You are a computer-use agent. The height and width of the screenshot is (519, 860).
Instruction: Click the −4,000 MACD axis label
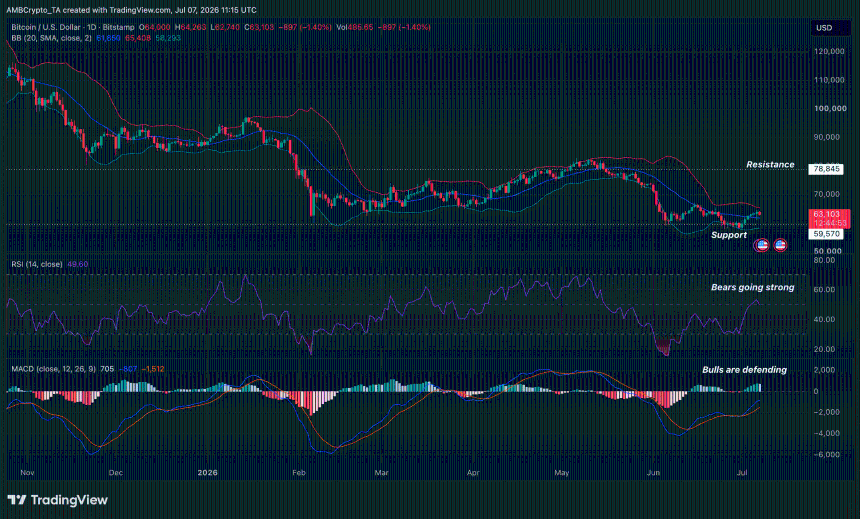[827, 433]
